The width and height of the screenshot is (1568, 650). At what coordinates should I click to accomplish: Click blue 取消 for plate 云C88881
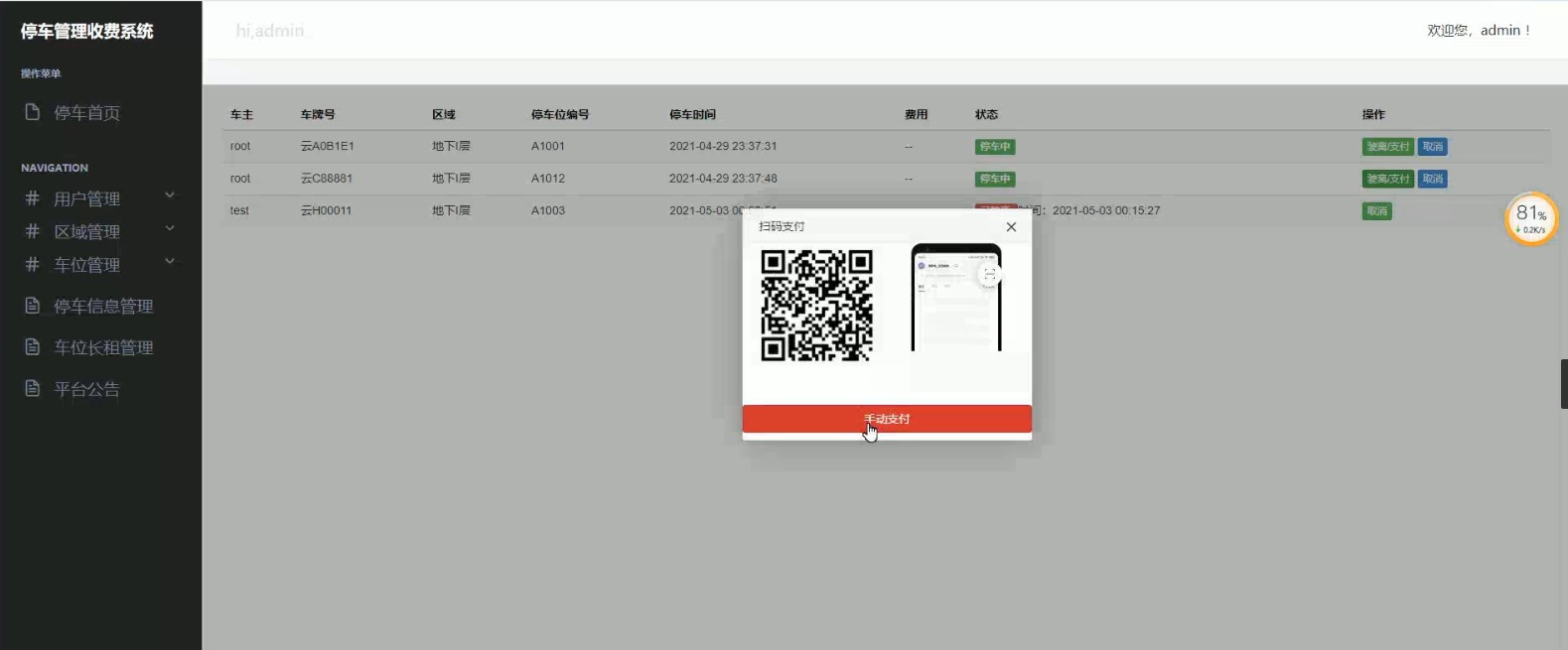pos(1432,179)
